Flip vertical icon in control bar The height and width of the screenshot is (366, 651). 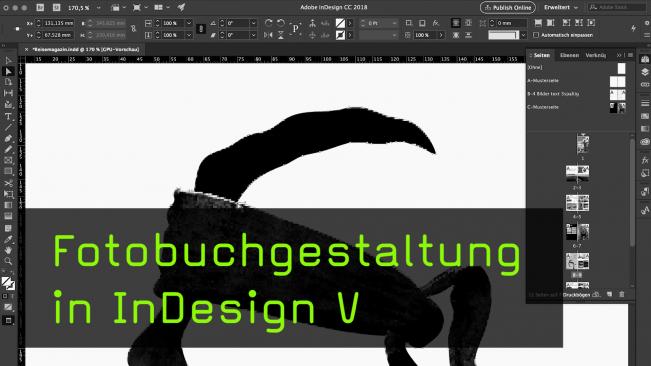(281, 35)
